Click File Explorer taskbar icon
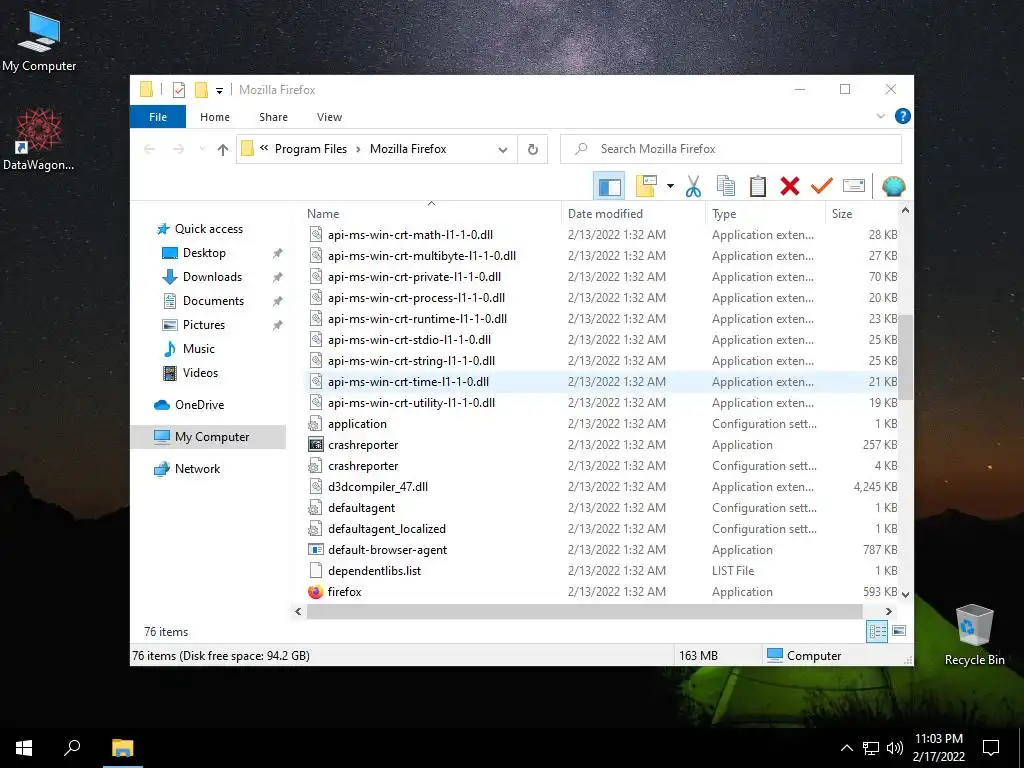The height and width of the screenshot is (768, 1024). (x=122, y=748)
